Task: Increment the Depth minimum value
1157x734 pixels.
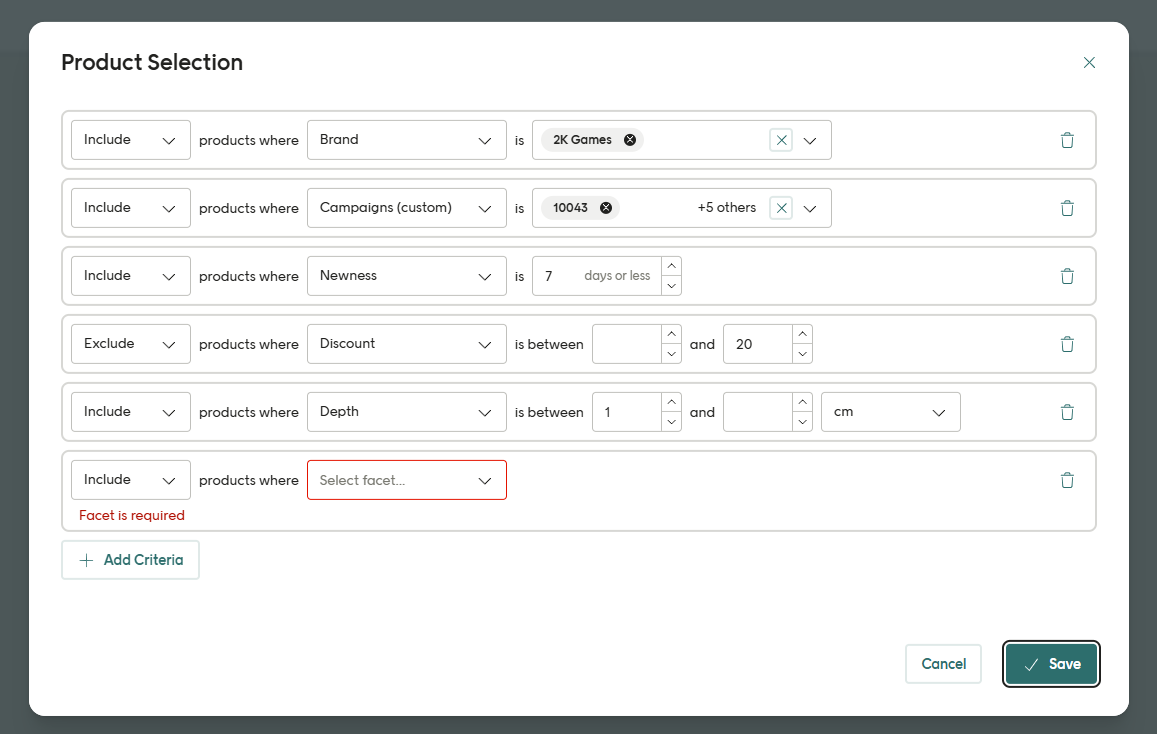Action: click(672, 402)
